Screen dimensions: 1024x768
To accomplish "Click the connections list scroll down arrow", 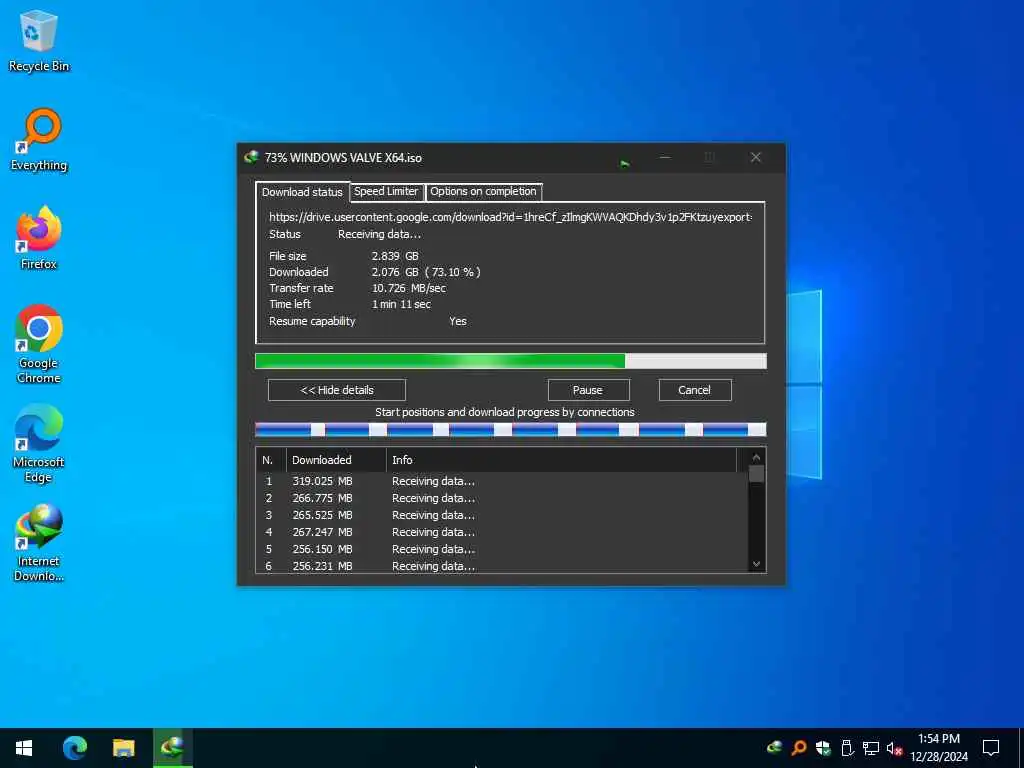I will pyautogui.click(x=756, y=564).
